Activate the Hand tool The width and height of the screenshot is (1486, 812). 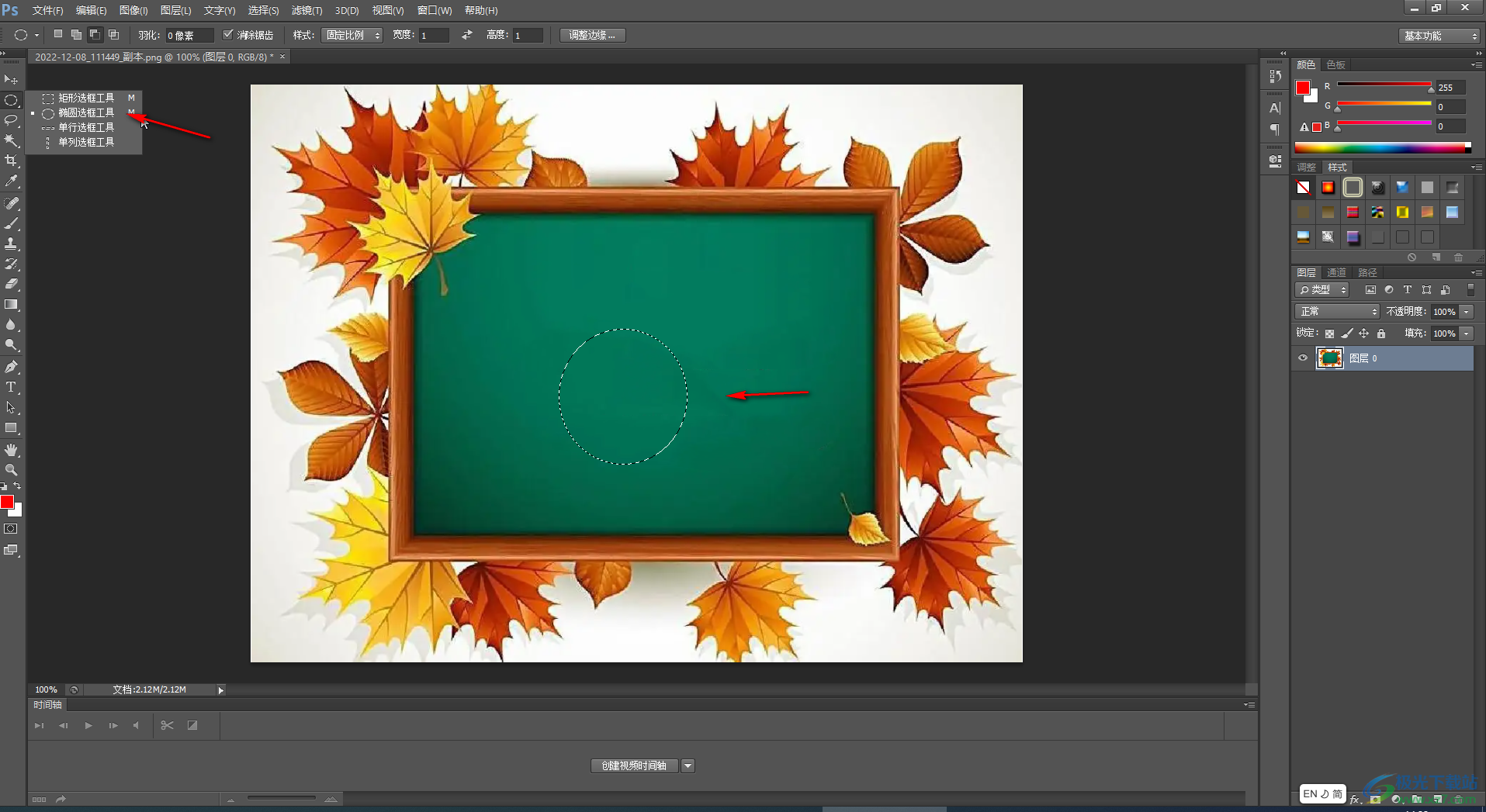(11, 450)
